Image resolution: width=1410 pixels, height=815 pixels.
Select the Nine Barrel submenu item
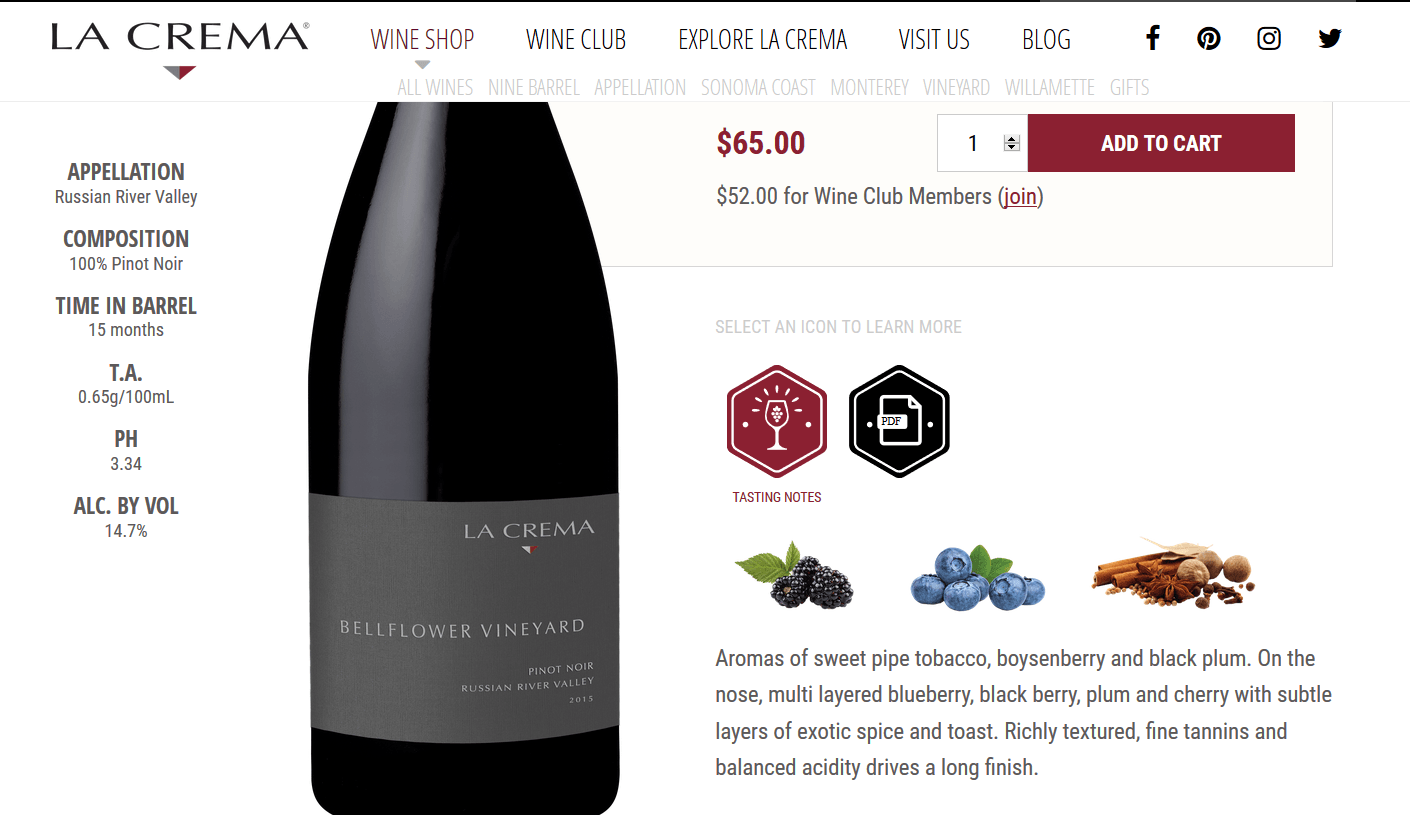click(534, 88)
